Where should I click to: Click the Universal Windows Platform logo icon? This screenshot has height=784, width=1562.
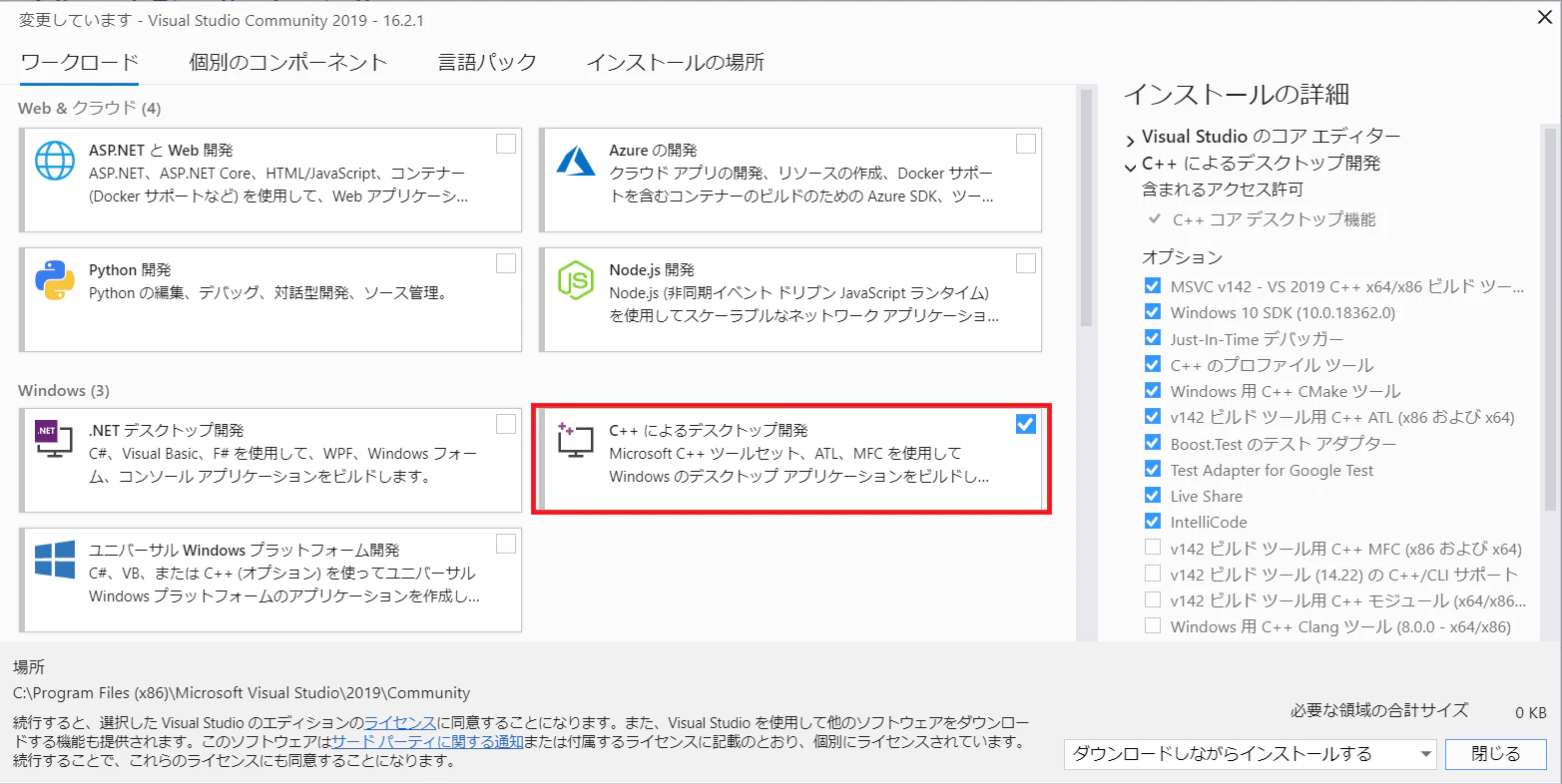pos(55,559)
